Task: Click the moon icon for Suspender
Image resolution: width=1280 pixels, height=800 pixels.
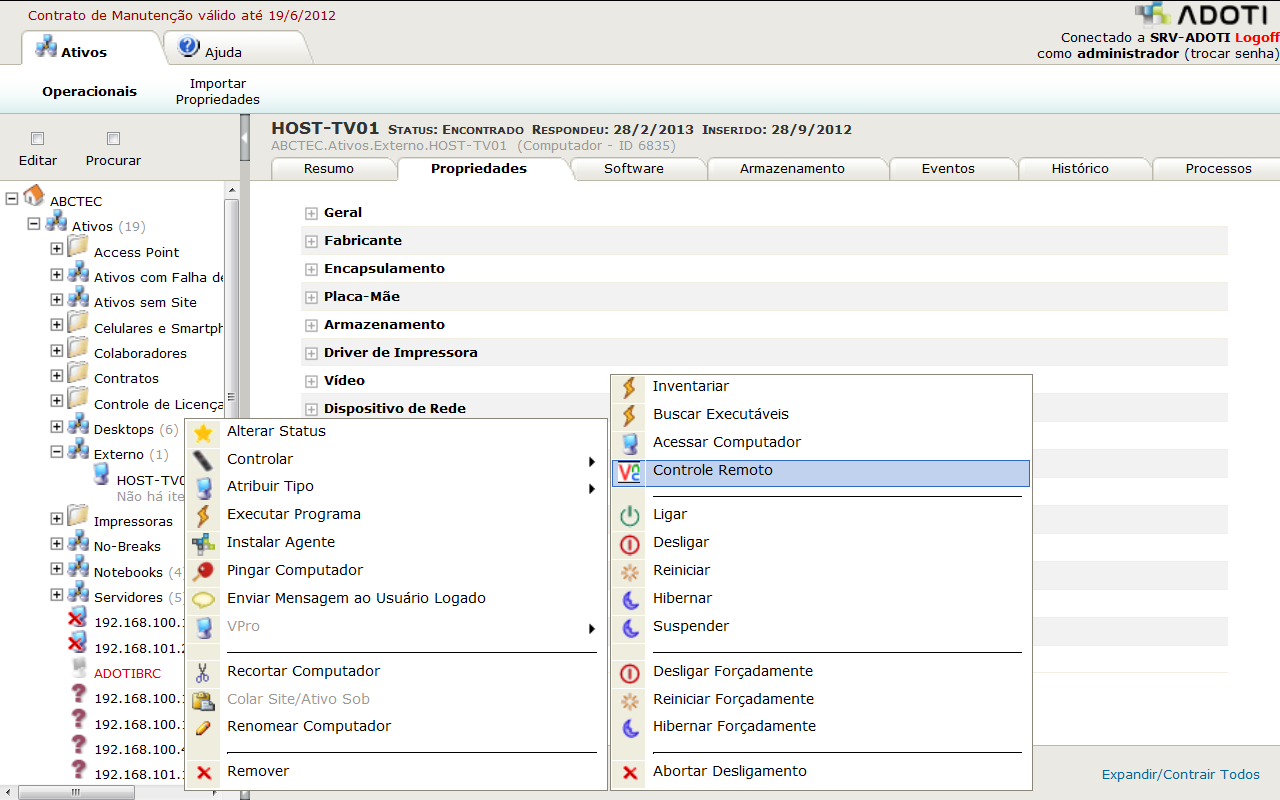Action: click(x=630, y=629)
